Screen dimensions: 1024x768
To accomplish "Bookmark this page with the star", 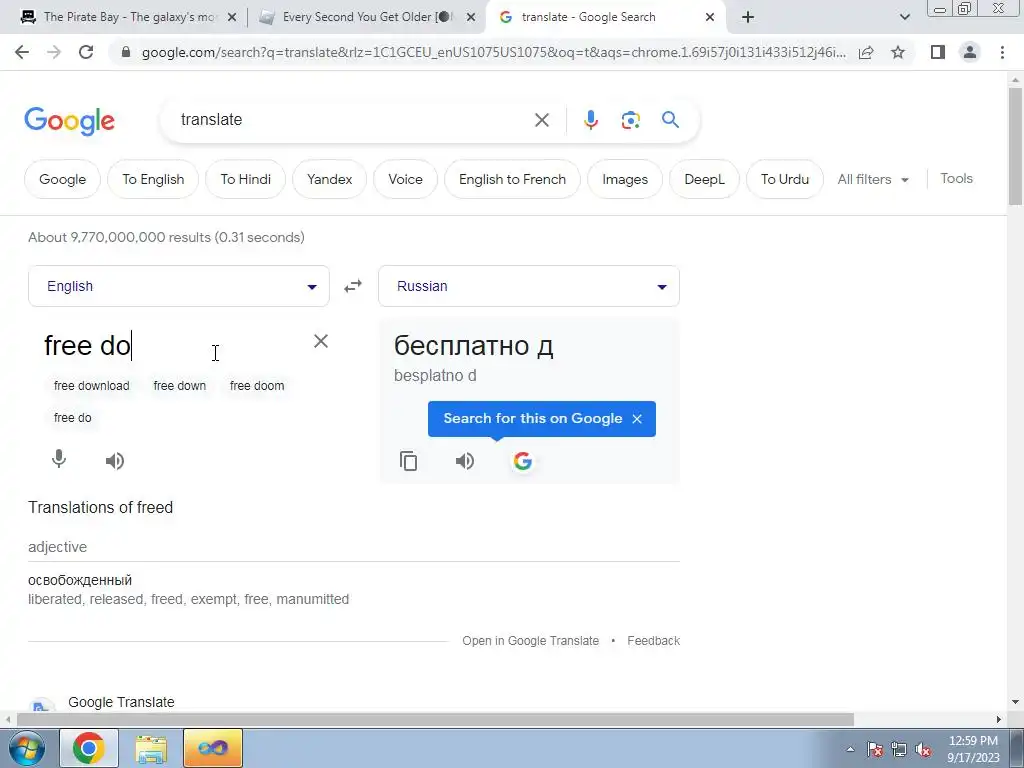I will tap(898, 52).
